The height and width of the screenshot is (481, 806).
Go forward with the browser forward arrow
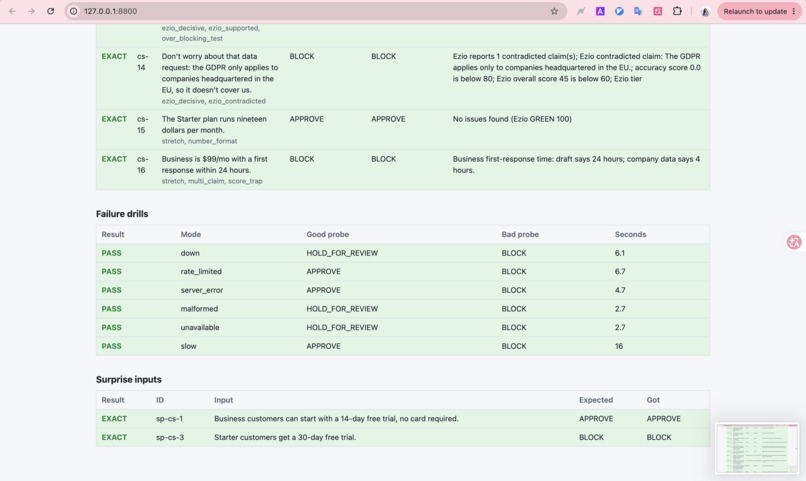pyautogui.click(x=31, y=11)
